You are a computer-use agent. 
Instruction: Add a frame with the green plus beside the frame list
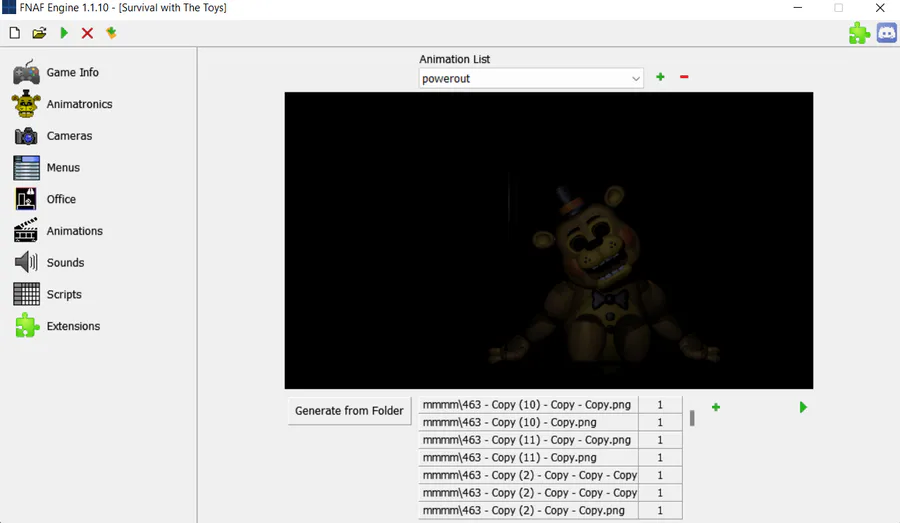[x=716, y=407]
